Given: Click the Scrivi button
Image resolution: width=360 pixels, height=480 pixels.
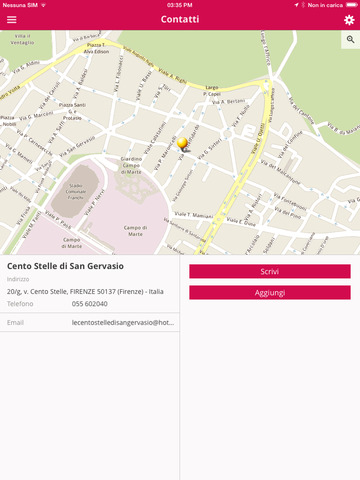Looking at the screenshot, I should tap(270, 271).
